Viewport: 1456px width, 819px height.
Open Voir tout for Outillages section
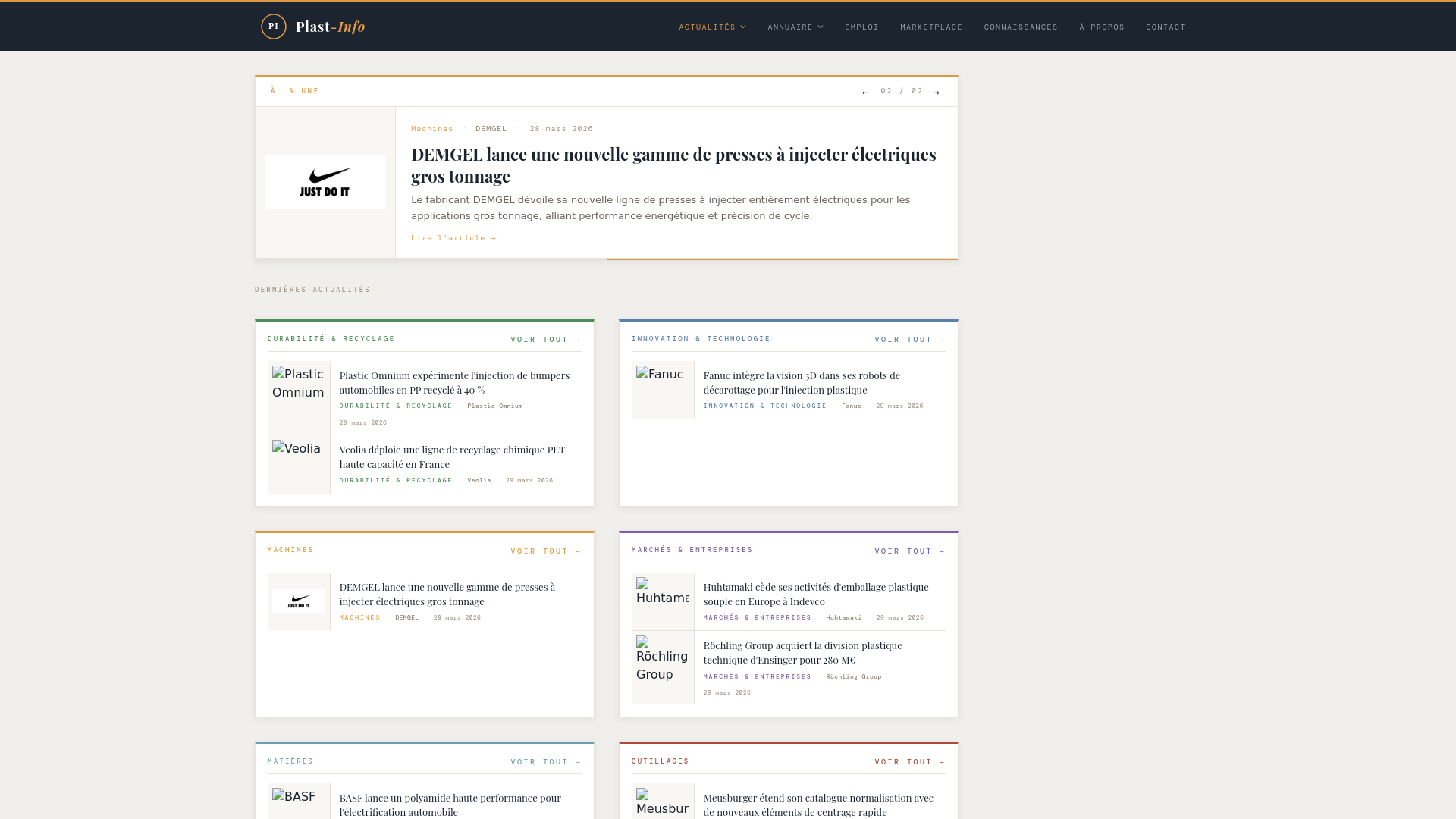point(910,762)
